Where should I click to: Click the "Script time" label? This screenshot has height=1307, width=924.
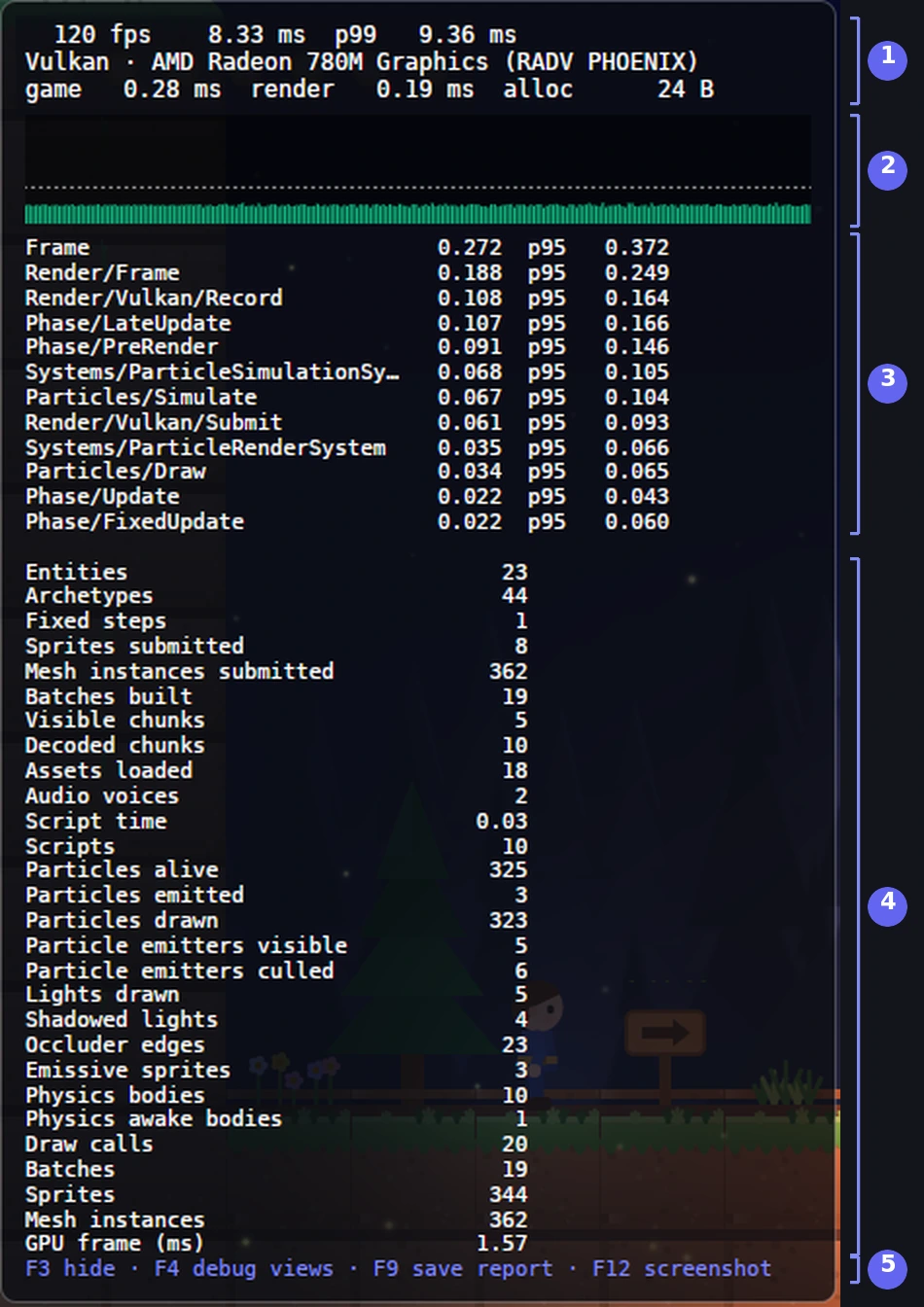point(96,822)
